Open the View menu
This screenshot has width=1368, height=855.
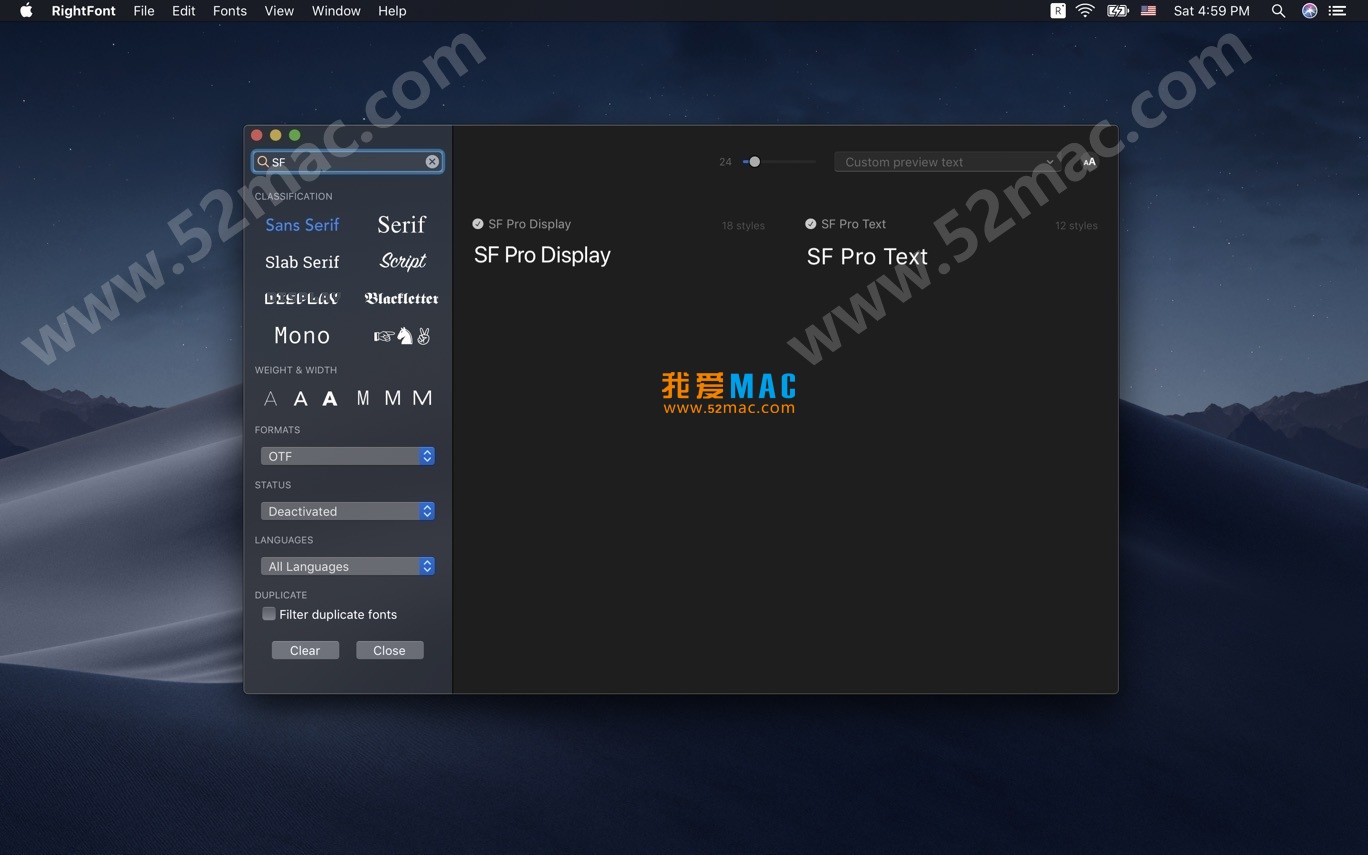pyautogui.click(x=279, y=11)
